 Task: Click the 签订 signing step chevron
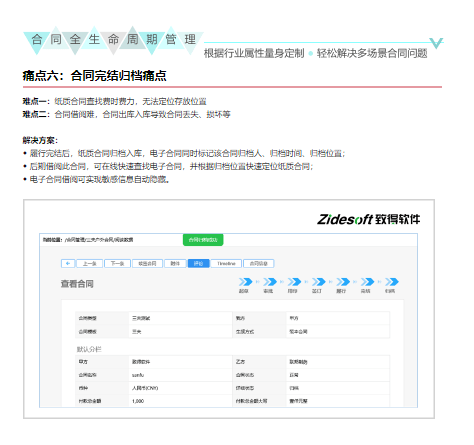pos(318,282)
